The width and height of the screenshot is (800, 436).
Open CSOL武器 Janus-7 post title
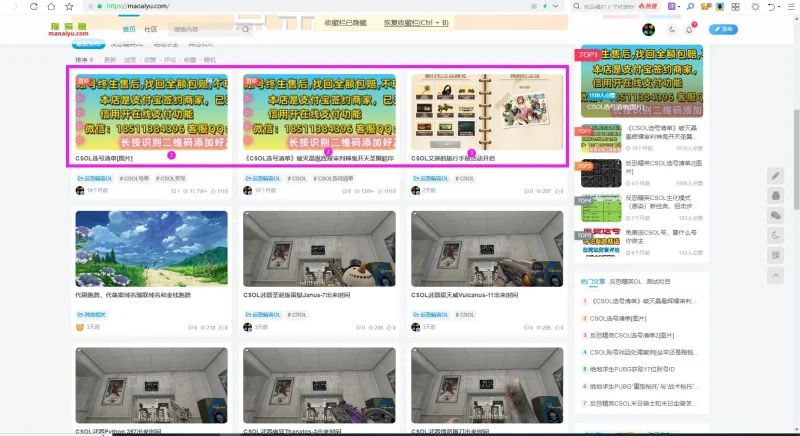pyautogui.click(x=296, y=295)
